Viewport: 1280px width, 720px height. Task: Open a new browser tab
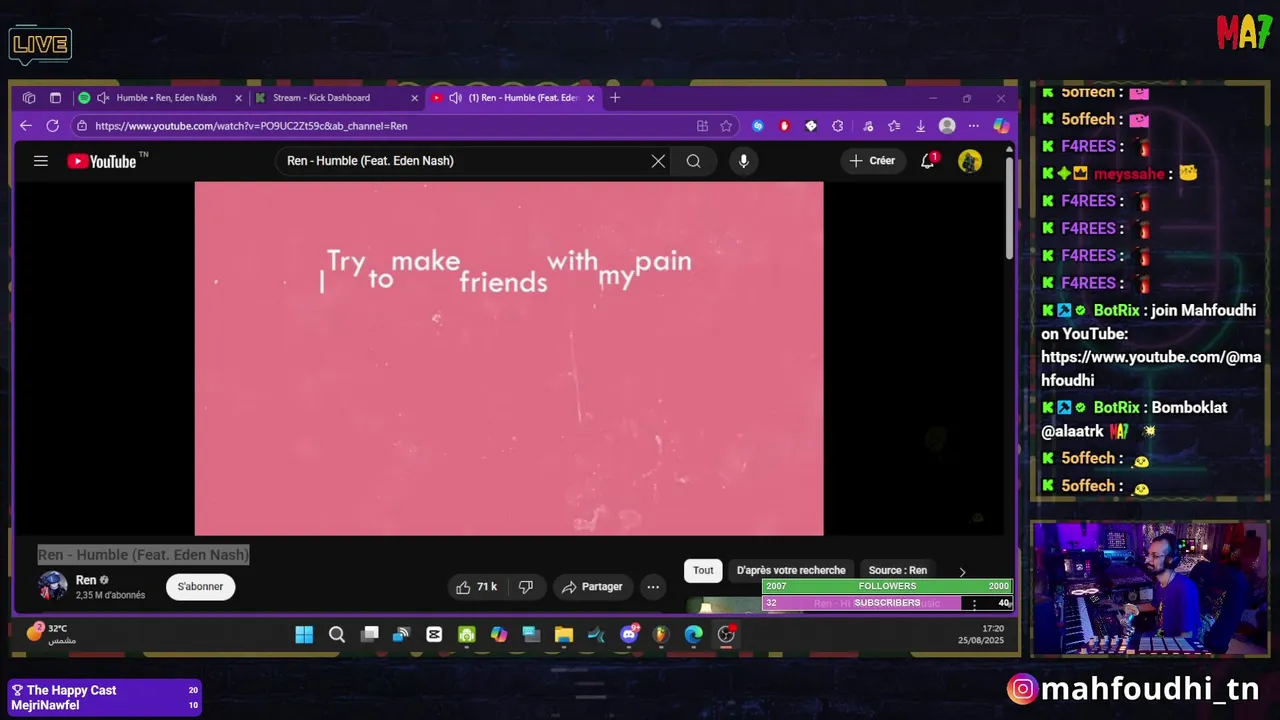tap(615, 98)
